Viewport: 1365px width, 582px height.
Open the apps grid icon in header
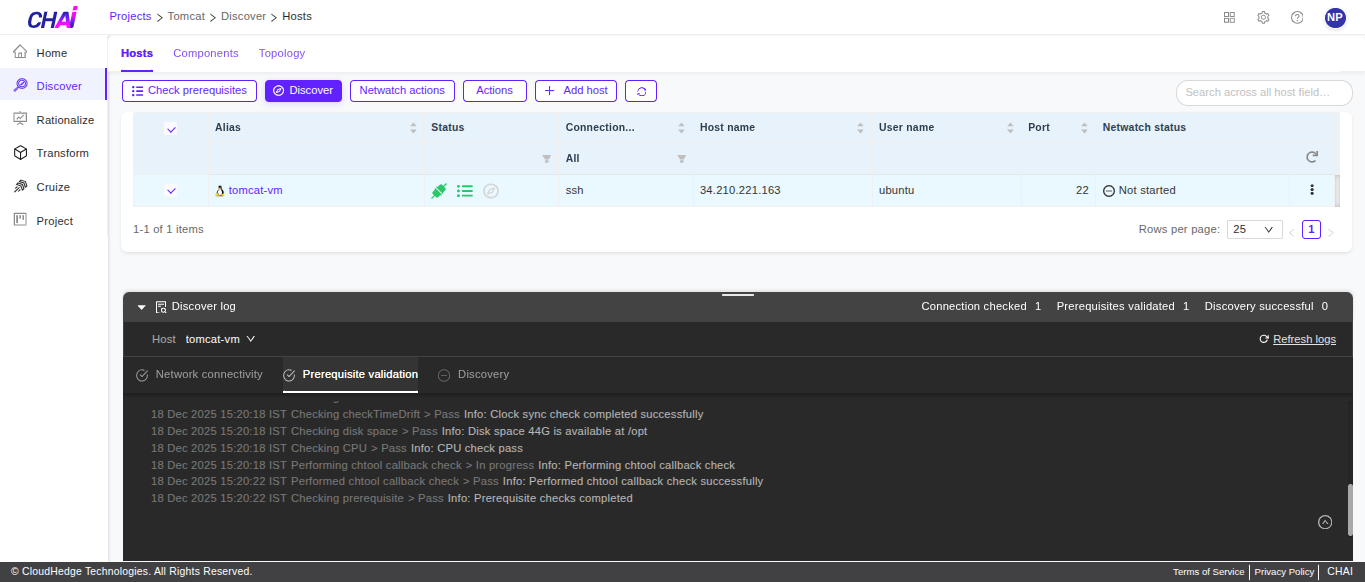(x=1229, y=17)
